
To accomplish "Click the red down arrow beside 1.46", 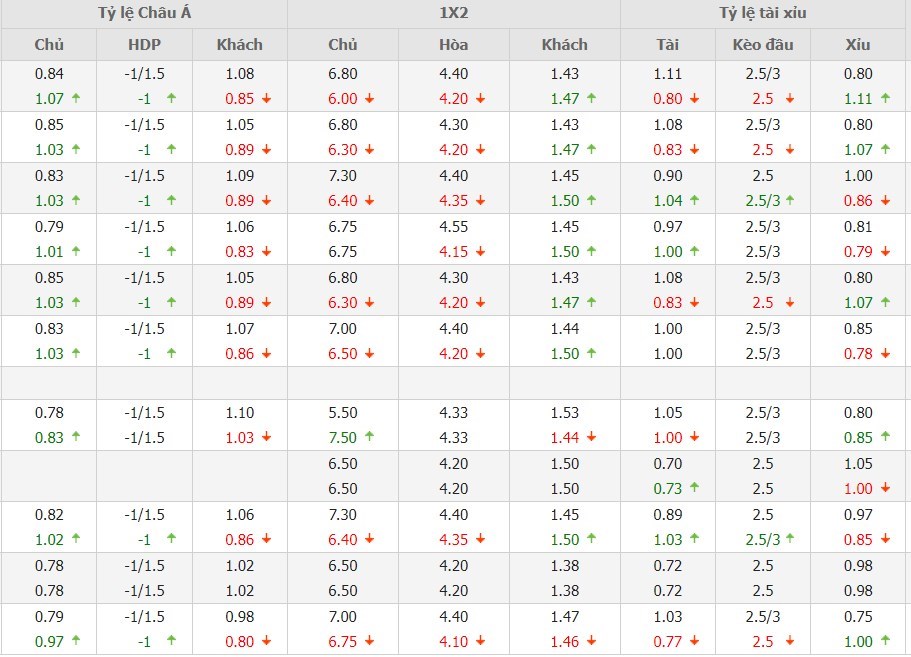I will tap(591, 641).
